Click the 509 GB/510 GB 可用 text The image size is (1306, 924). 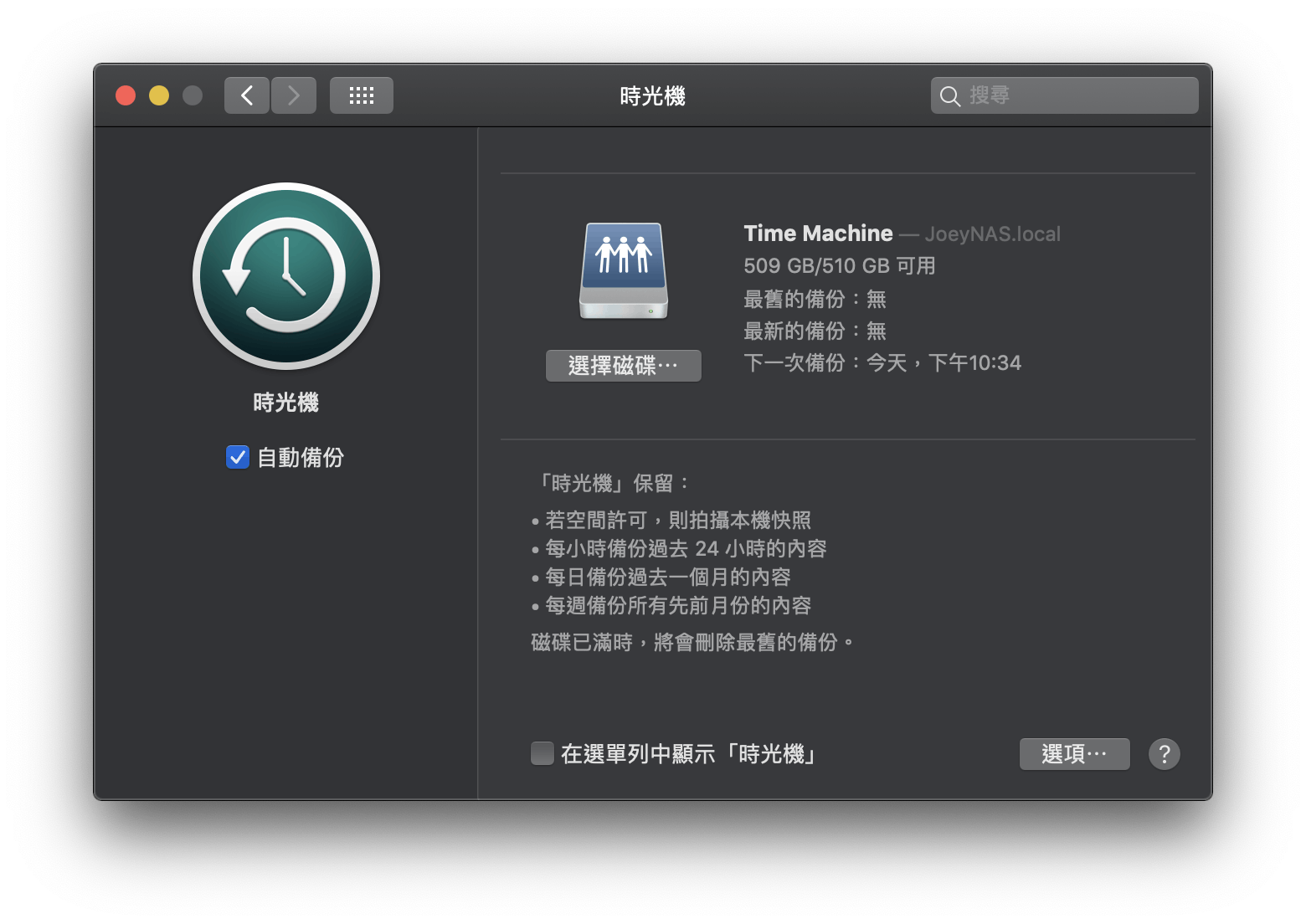click(x=840, y=266)
